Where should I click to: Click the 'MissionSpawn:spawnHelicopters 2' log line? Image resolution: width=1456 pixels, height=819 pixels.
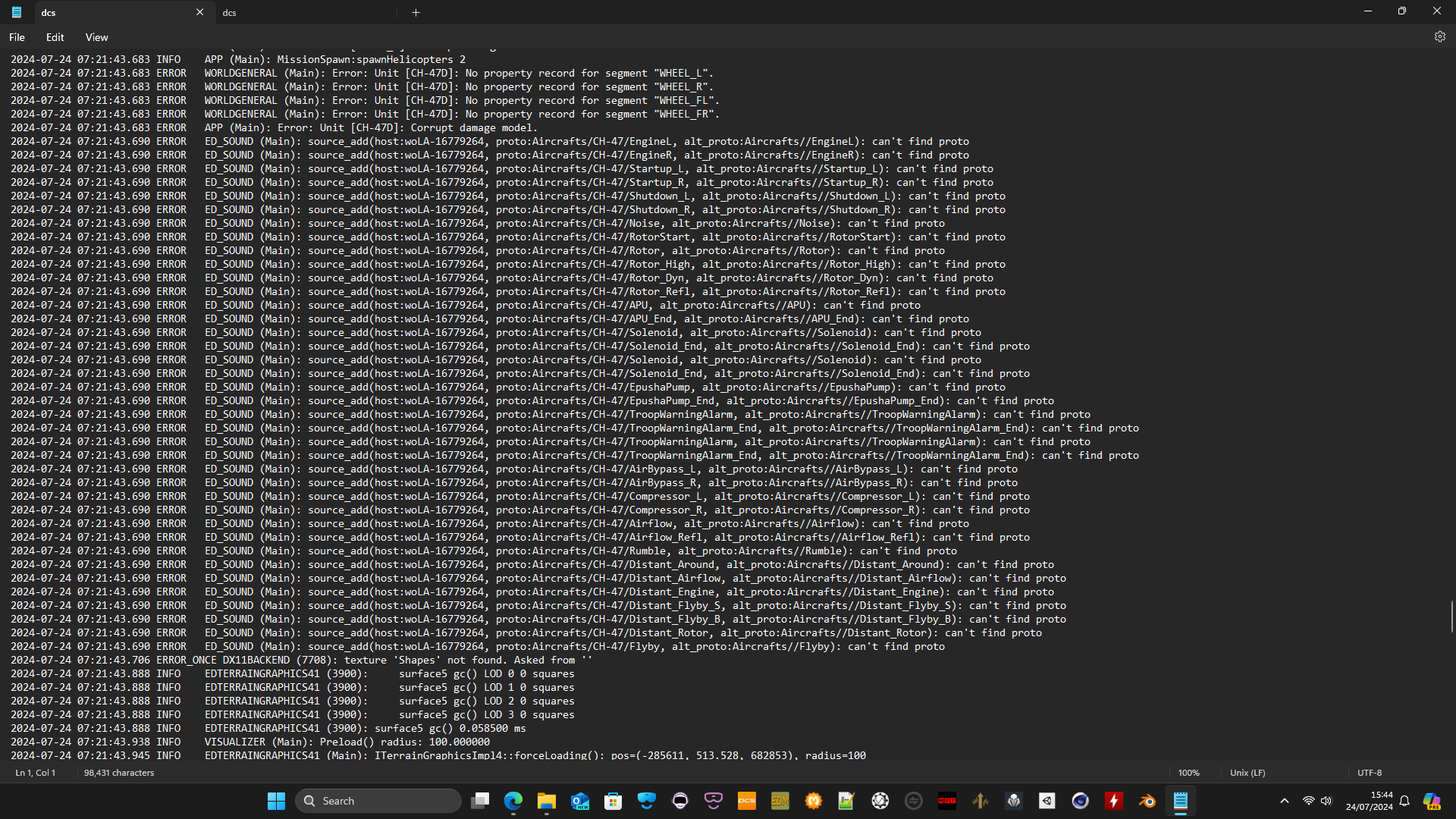click(238, 59)
